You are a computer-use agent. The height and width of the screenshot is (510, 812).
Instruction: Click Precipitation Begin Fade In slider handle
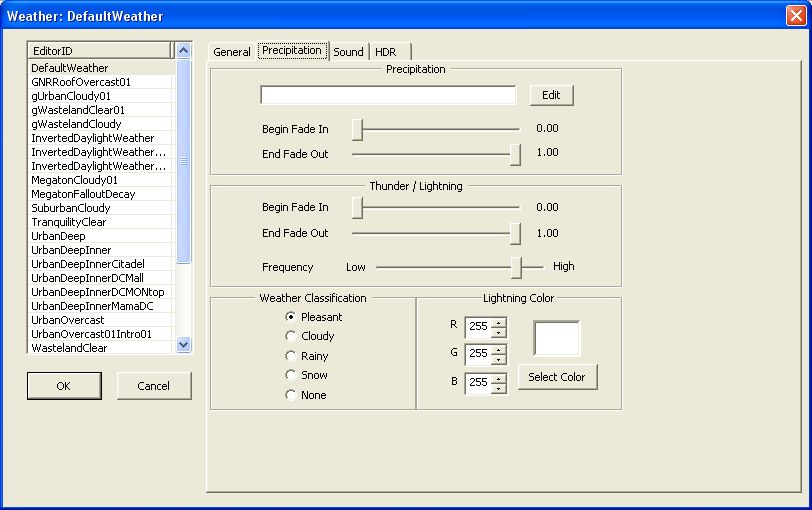click(x=357, y=129)
